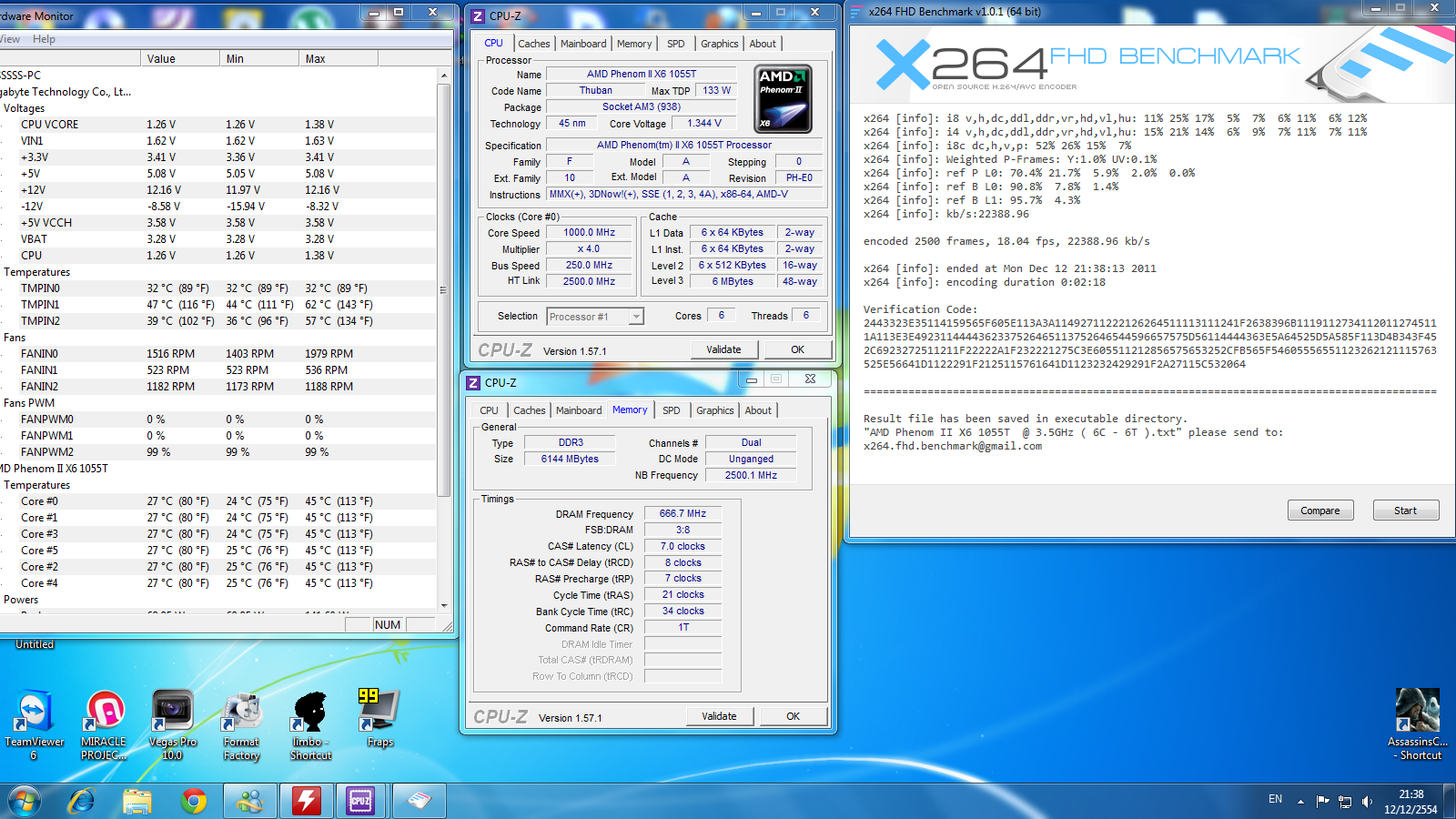The height and width of the screenshot is (819, 1456).
Task: Click the Value column header
Action: (x=180, y=58)
